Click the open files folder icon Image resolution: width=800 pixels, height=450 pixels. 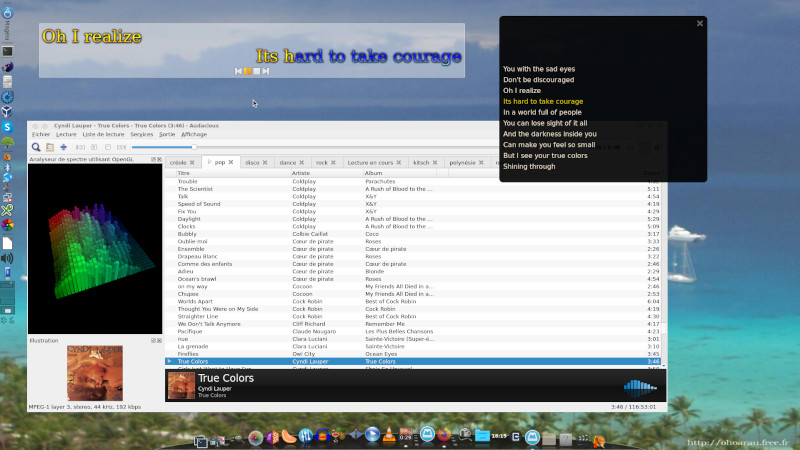tap(50, 147)
